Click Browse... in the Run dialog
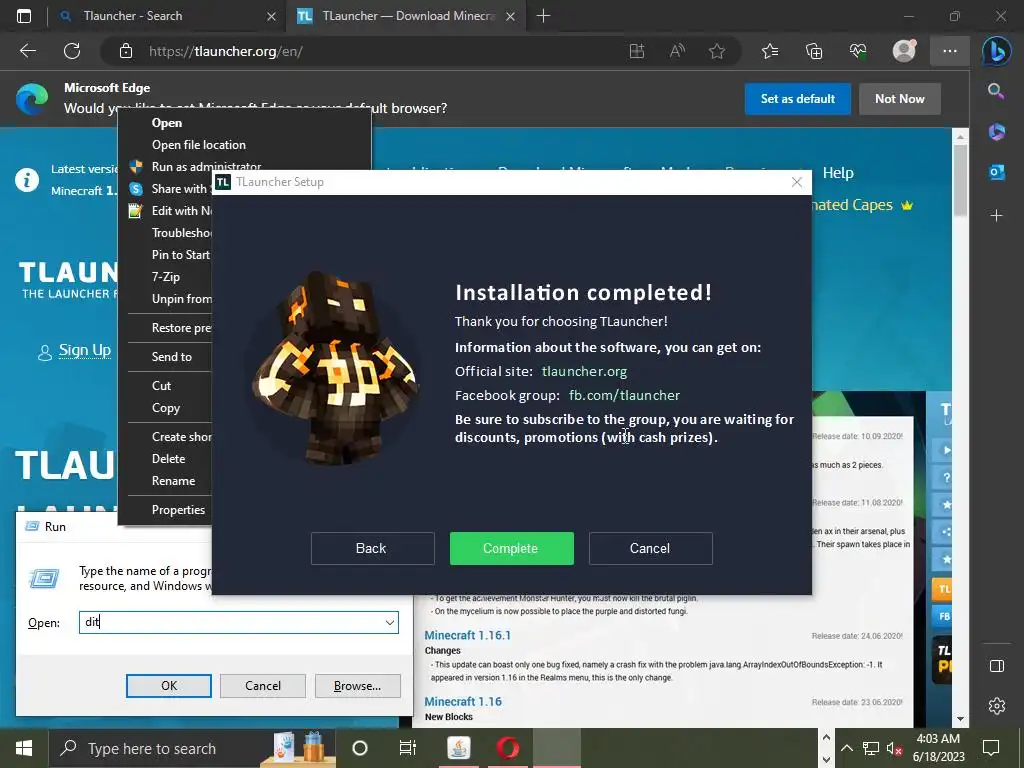Image resolution: width=1024 pixels, height=768 pixels. [357, 686]
